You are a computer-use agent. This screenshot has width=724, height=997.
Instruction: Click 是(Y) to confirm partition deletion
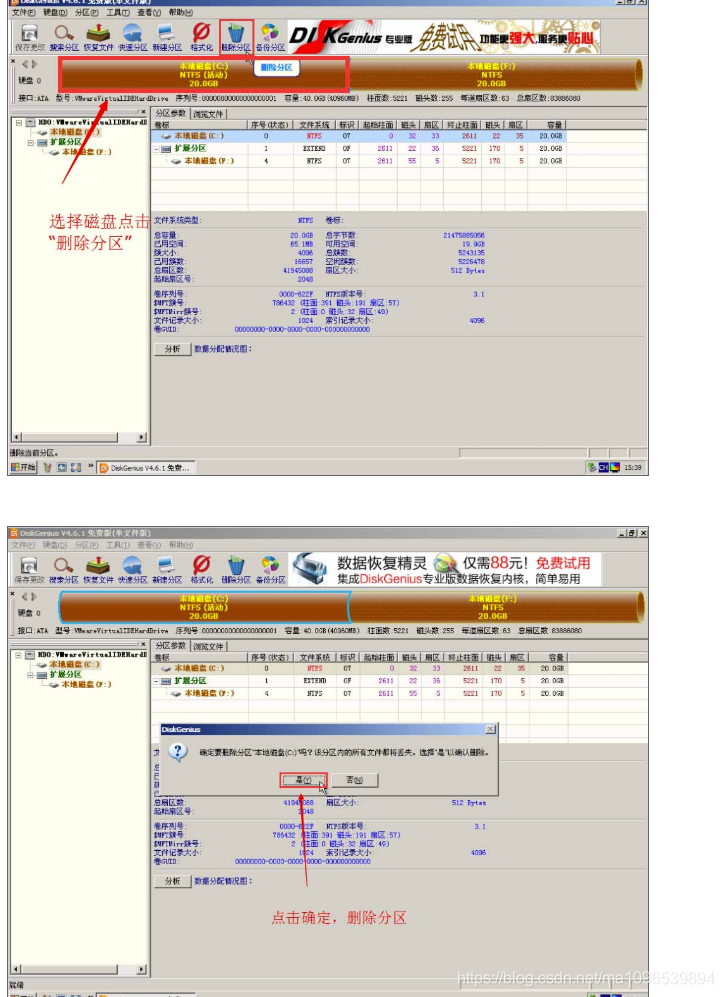coord(303,780)
